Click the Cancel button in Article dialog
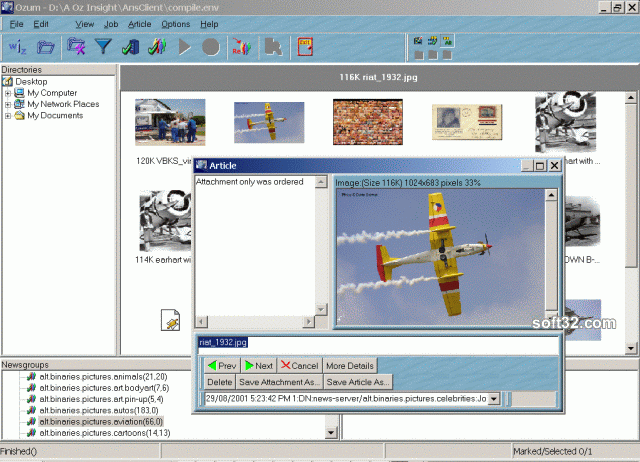Viewport: 640px width, 462px height. pos(300,366)
